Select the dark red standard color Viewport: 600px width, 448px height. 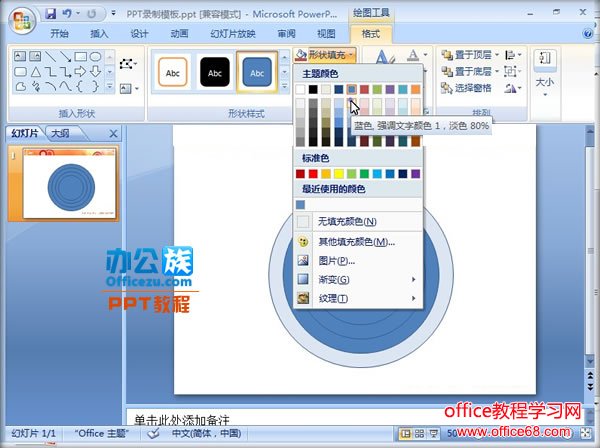[300, 174]
